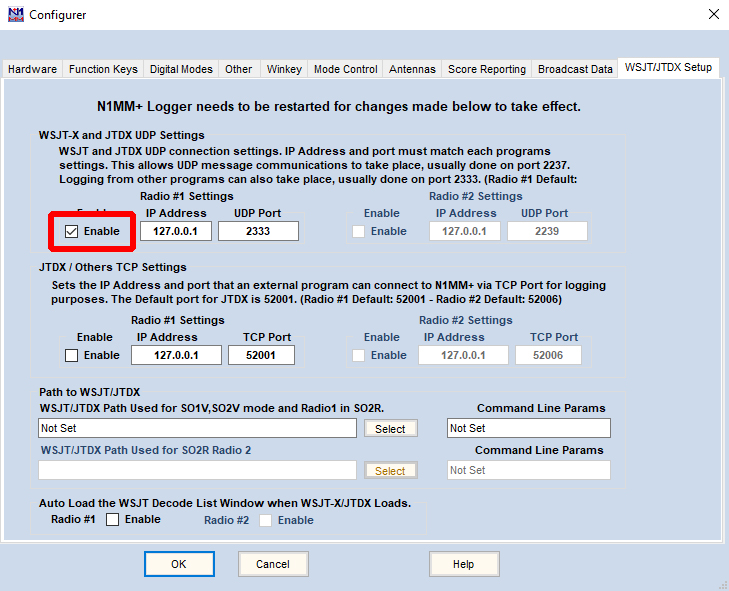The width and height of the screenshot is (729, 591).
Task: Click the Cancel button
Action: point(273,564)
